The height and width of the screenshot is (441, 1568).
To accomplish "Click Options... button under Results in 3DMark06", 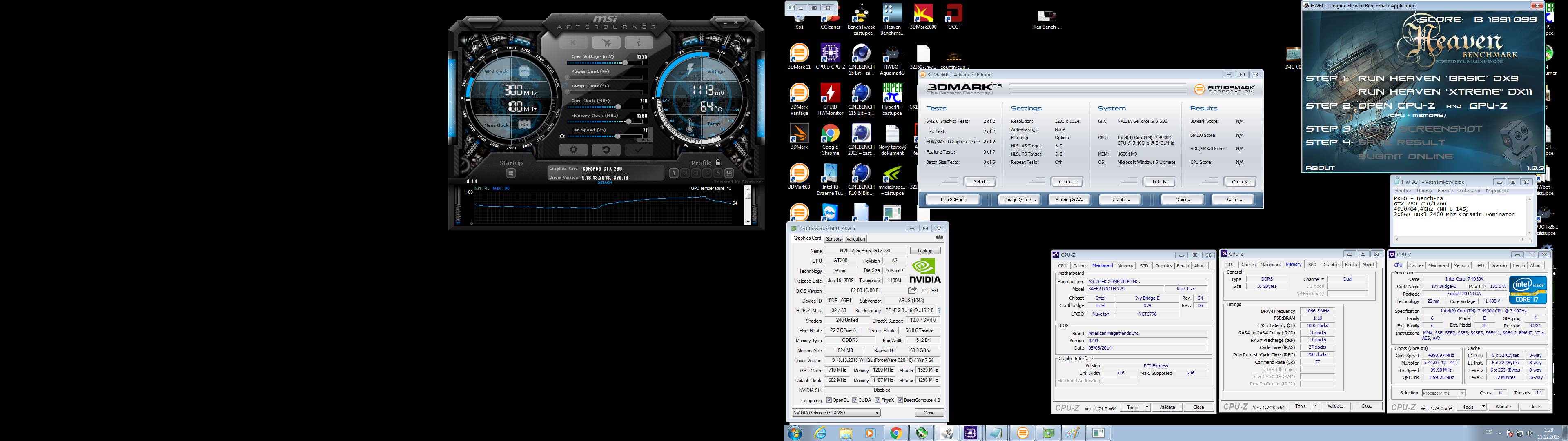I will pyautogui.click(x=1241, y=182).
